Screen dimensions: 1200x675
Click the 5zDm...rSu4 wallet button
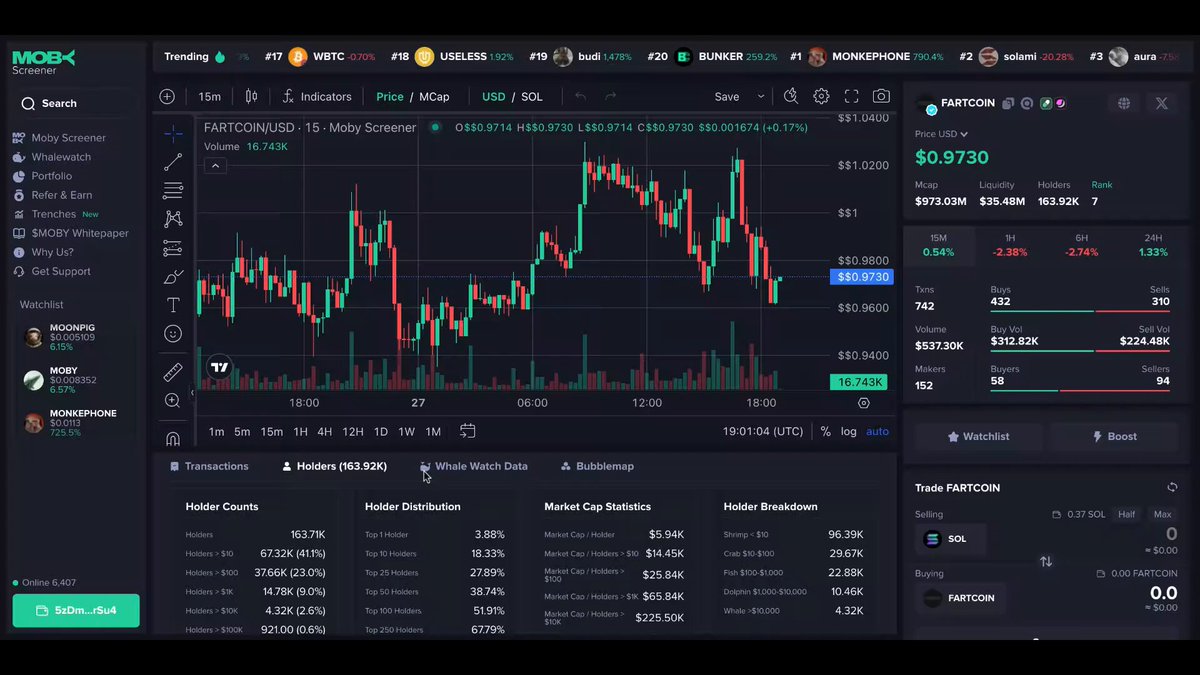(x=76, y=610)
